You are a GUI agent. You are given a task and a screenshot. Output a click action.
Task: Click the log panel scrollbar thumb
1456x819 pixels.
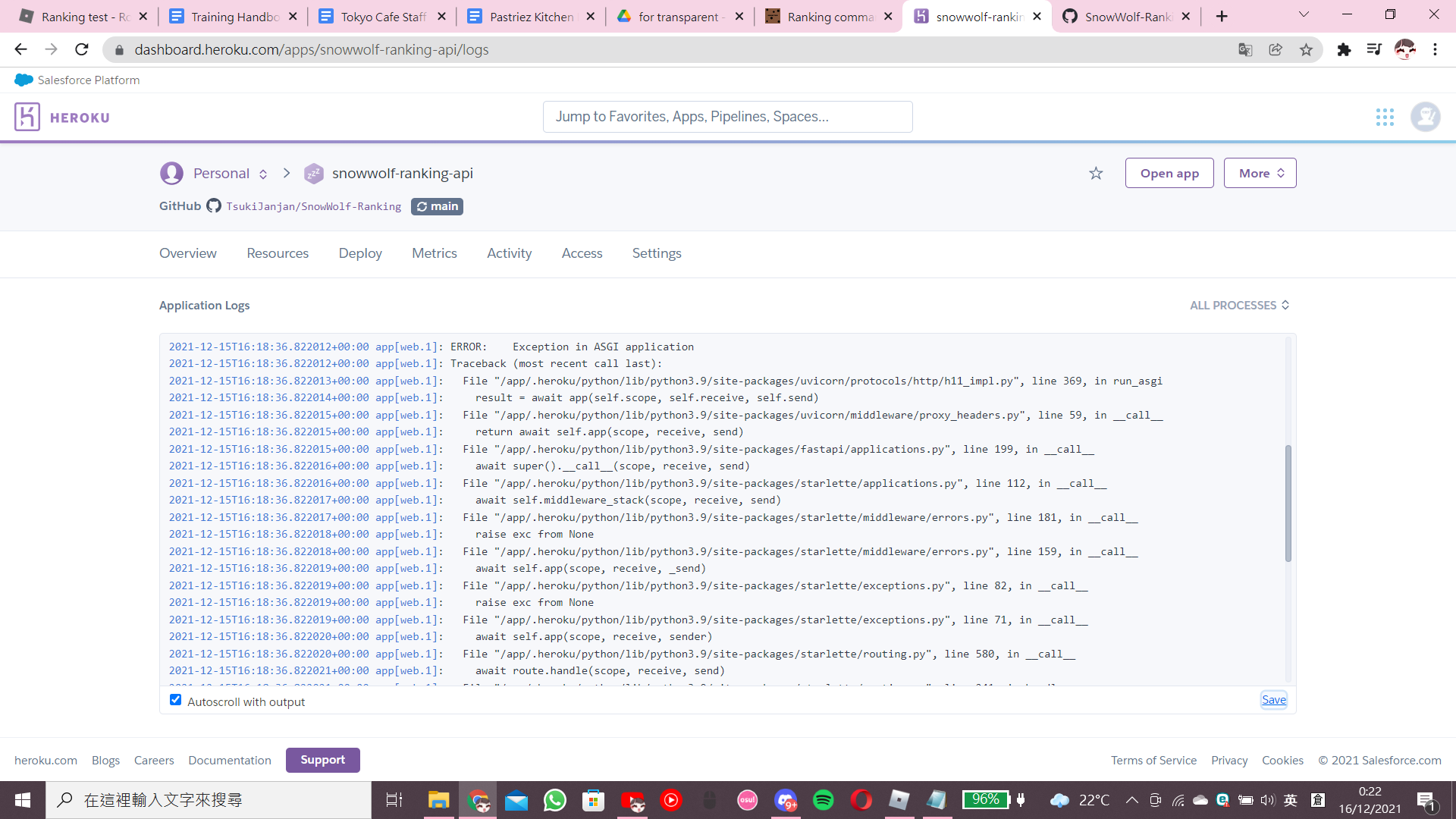pos(1288,504)
